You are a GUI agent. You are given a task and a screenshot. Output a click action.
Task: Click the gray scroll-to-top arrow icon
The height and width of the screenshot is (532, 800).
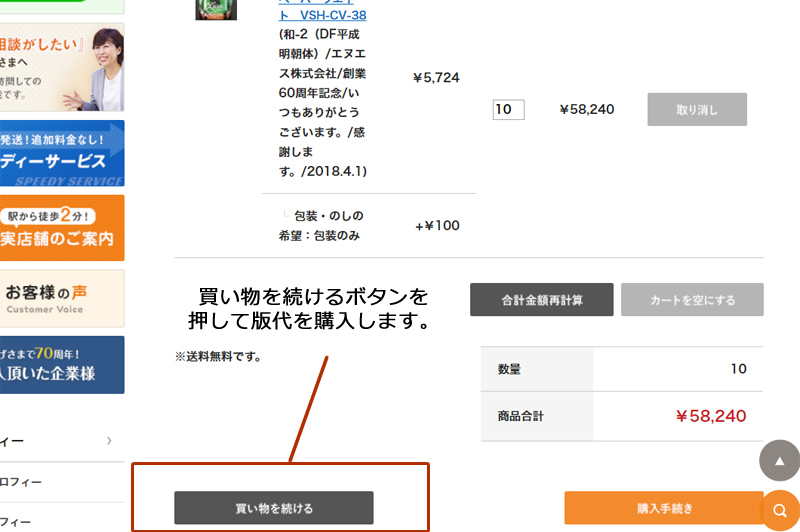pos(779,461)
